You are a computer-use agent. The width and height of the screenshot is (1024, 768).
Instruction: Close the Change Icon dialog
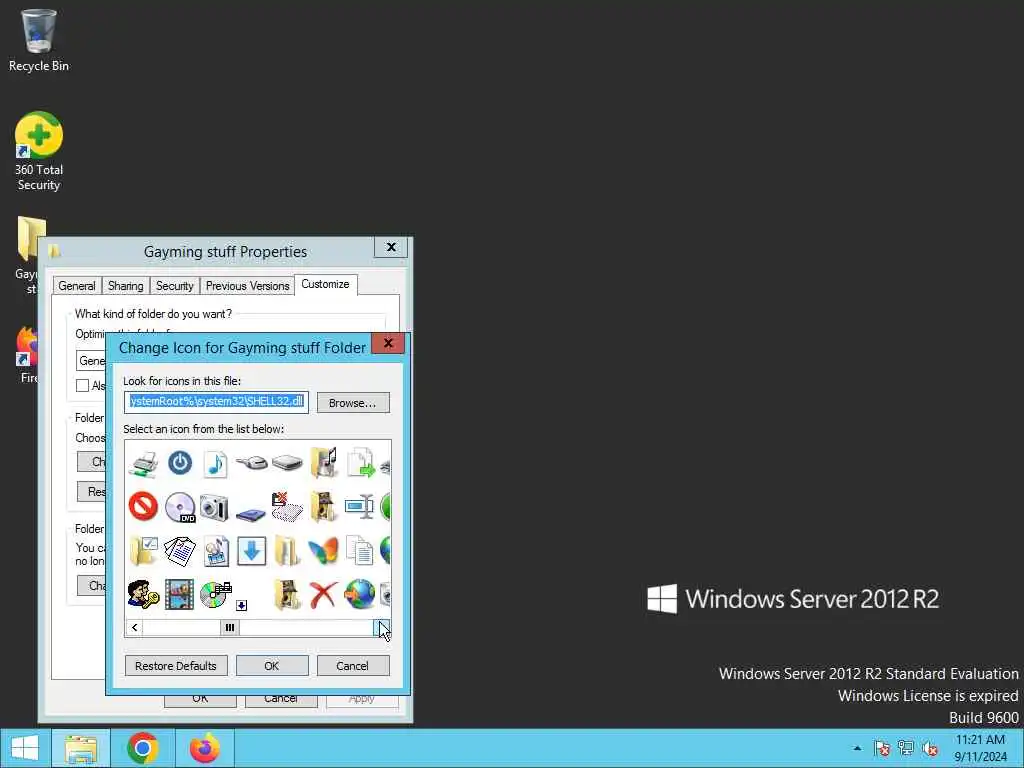(x=389, y=343)
